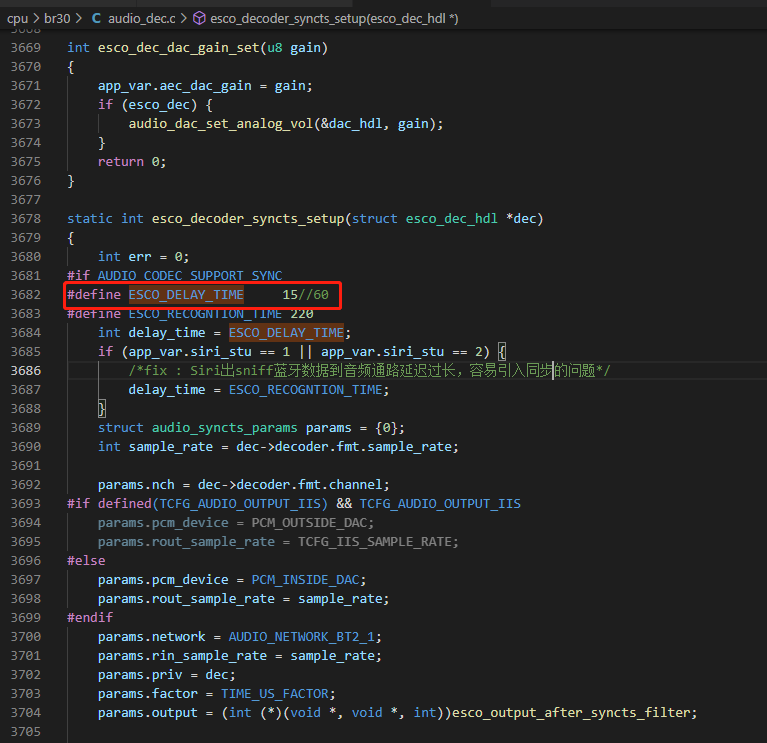
Task: Expand chevron after 'cpu' breadcrumb
Action: tap(36, 19)
